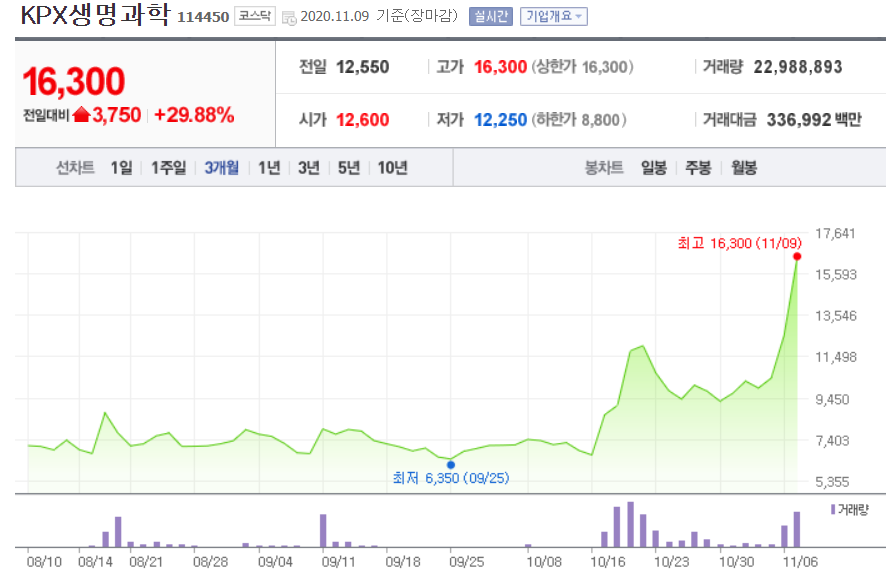The height and width of the screenshot is (586, 886).
Task: Click the 저가 value 12,250
Action: 500,120
